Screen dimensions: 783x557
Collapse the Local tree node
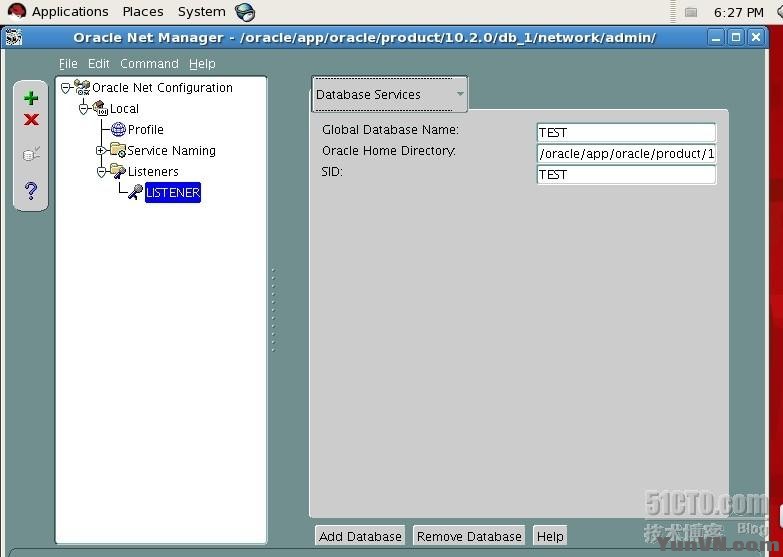tap(83, 108)
